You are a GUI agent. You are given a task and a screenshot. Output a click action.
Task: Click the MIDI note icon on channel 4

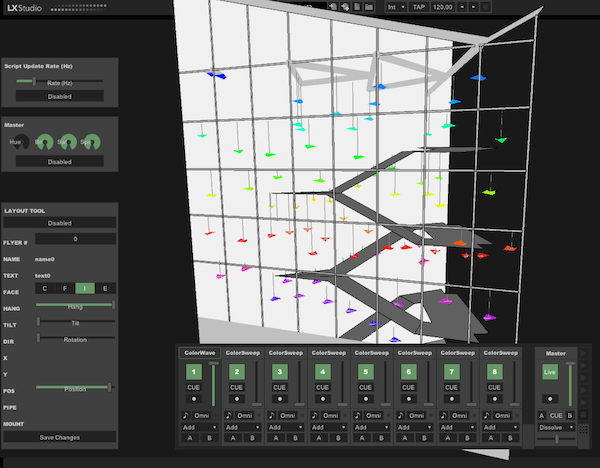click(x=316, y=415)
